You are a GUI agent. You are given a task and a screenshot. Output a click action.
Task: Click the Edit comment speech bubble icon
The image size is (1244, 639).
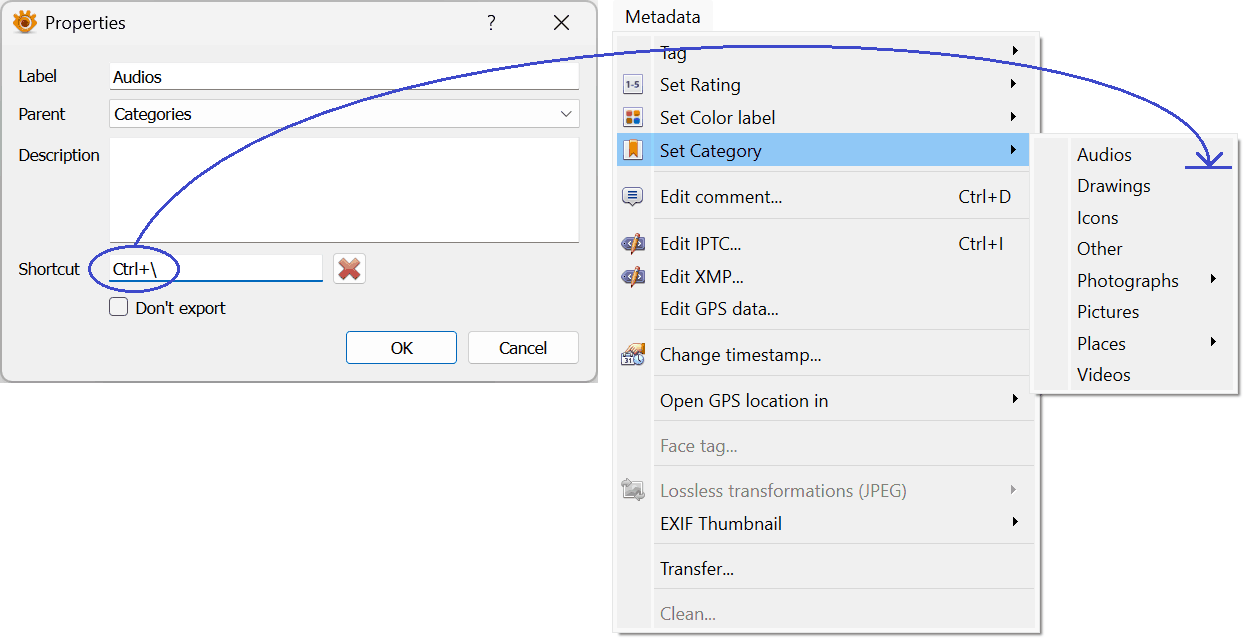click(x=632, y=197)
